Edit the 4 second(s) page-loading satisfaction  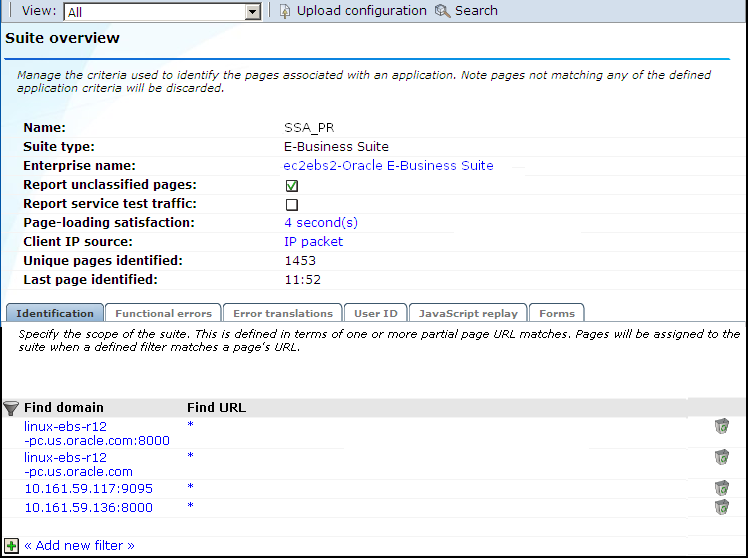click(320, 223)
